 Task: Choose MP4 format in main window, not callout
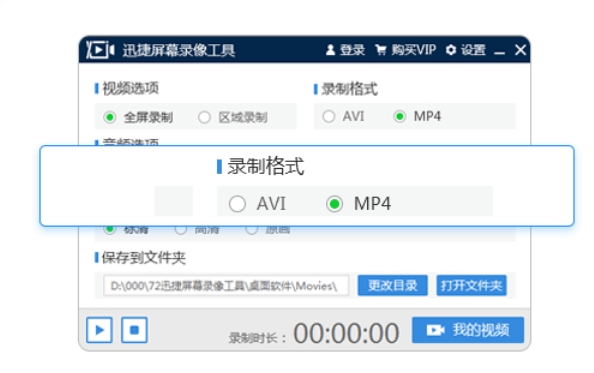(400, 116)
